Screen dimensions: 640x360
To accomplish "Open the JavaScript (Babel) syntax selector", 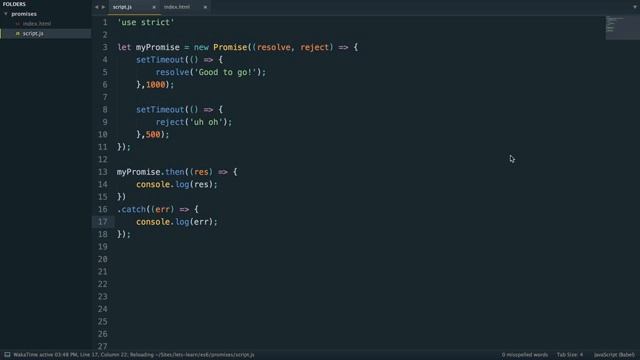I will coord(614,355).
